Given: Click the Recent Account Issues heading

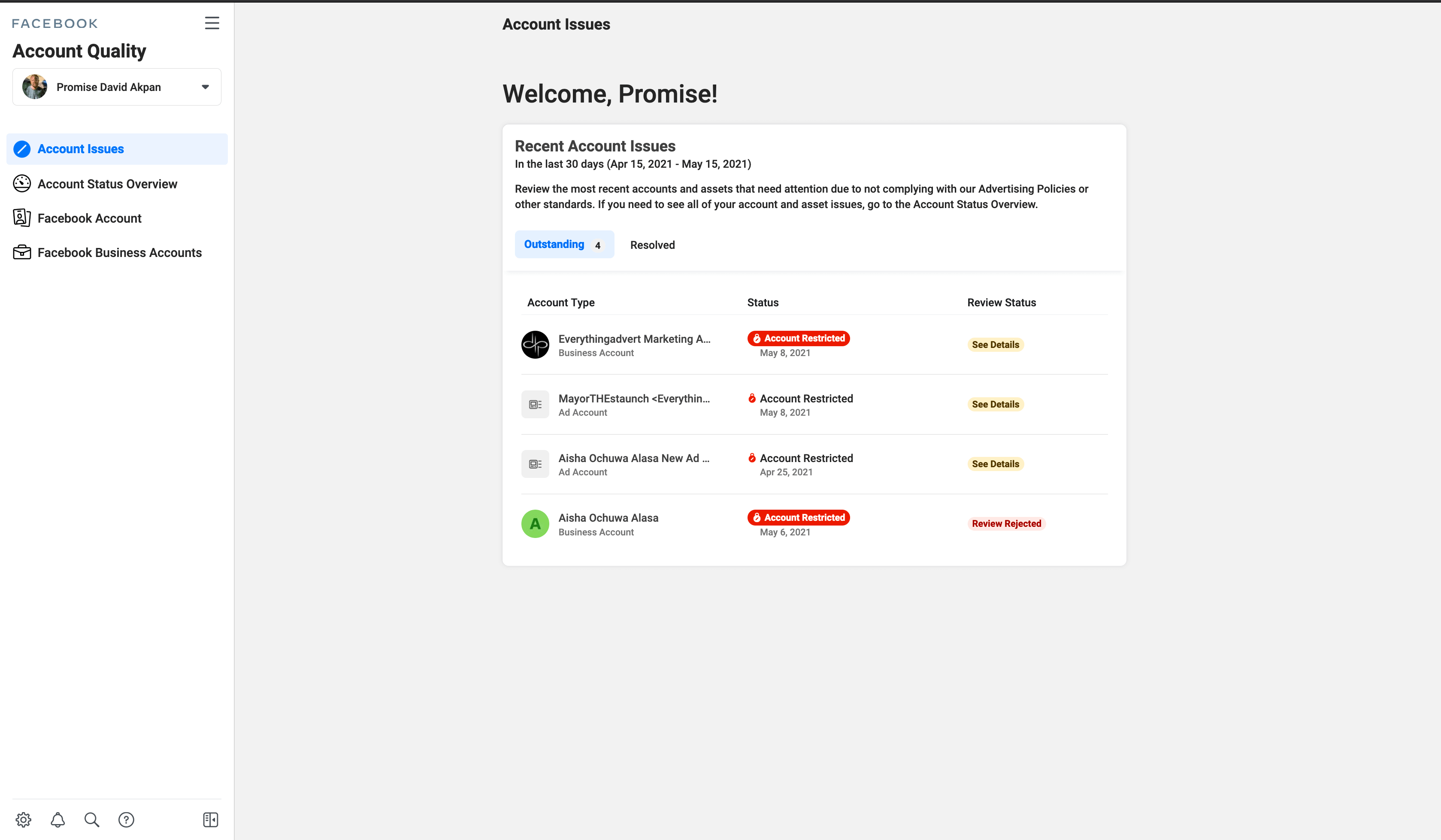Looking at the screenshot, I should (595, 146).
